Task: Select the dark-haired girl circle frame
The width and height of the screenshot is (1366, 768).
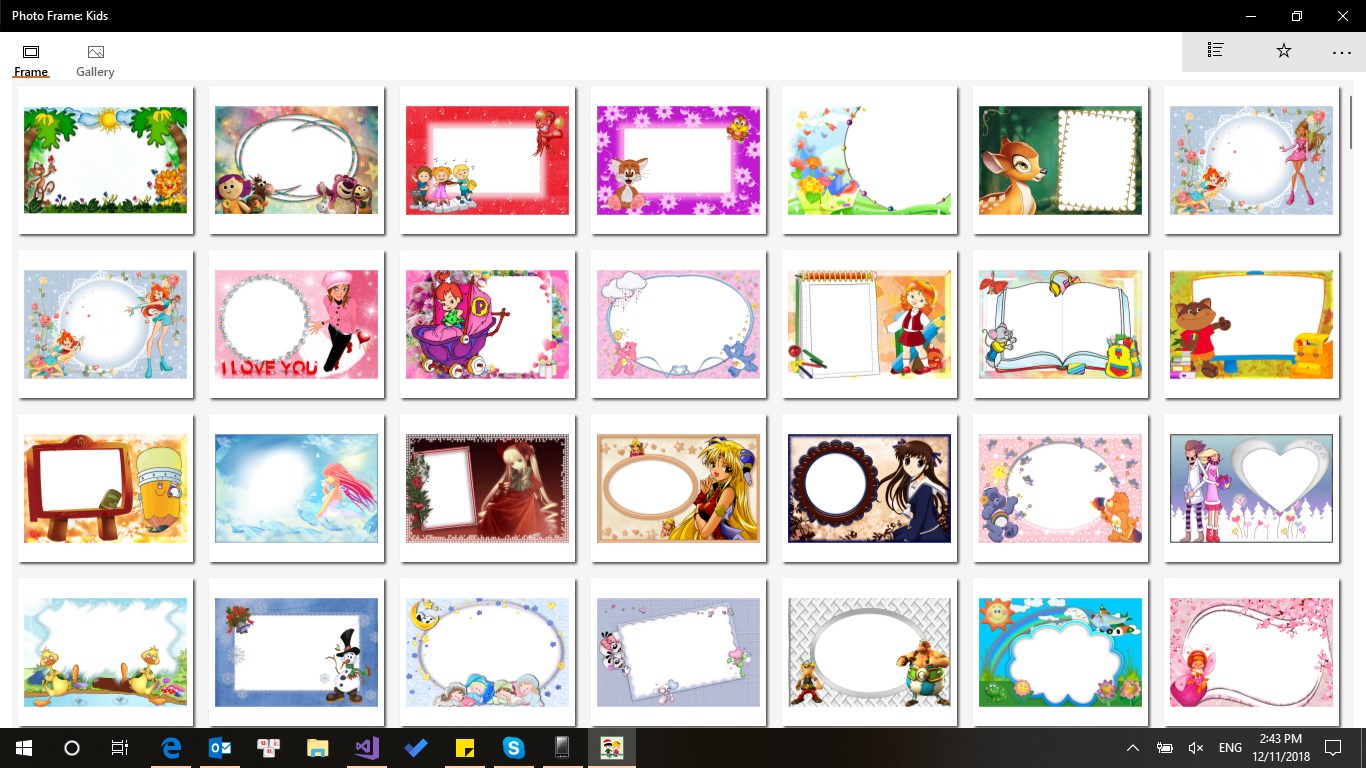Action: [870, 488]
